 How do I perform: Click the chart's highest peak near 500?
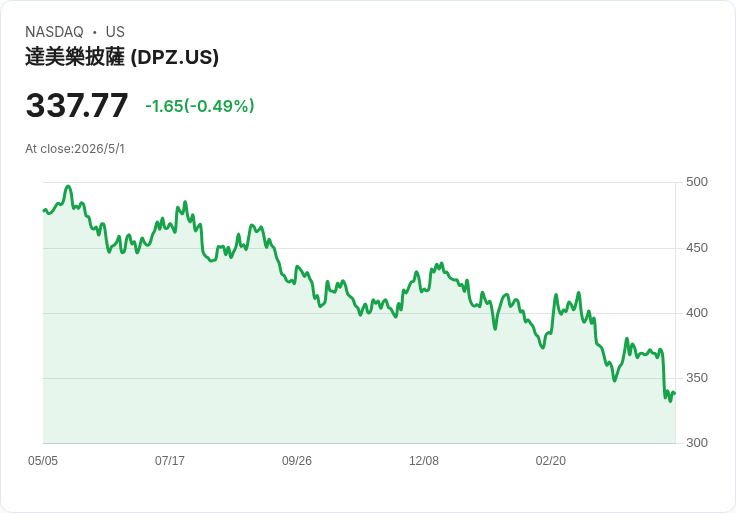pyautogui.click(x=69, y=186)
